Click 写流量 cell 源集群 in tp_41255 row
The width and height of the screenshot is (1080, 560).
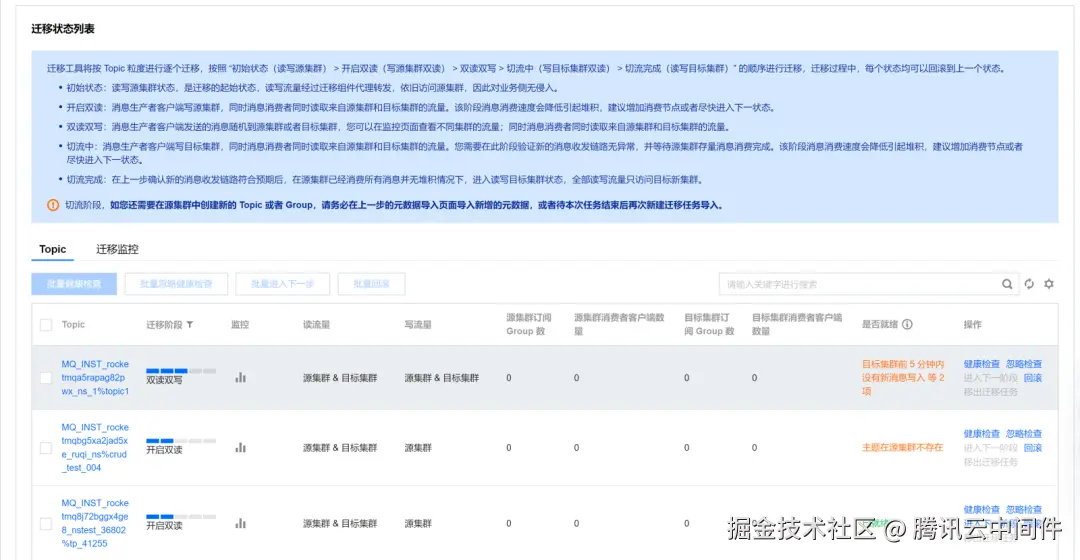coord(418,523)
